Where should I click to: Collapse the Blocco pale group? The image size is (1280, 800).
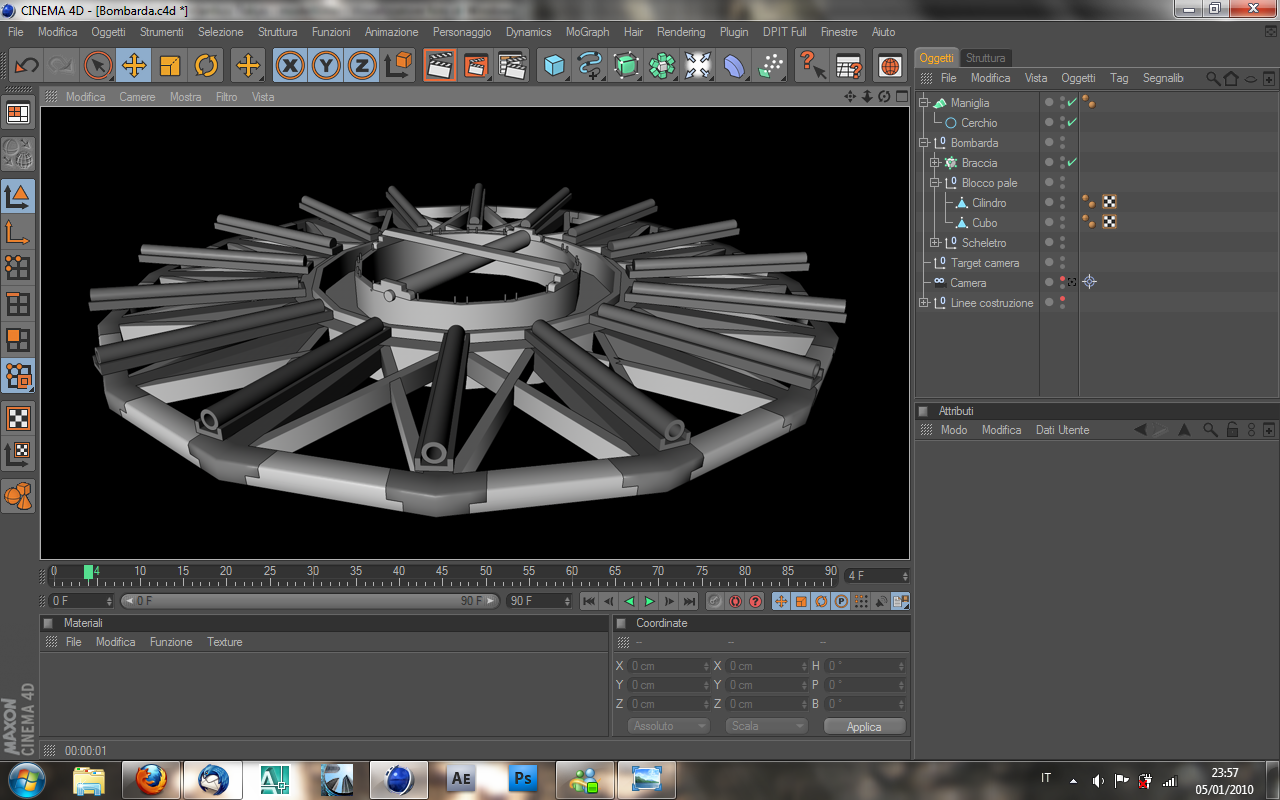coord(935,183)
